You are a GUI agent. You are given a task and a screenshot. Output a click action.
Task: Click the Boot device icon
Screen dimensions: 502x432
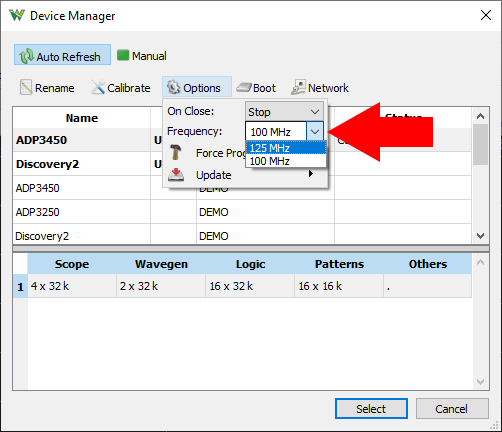244,88
